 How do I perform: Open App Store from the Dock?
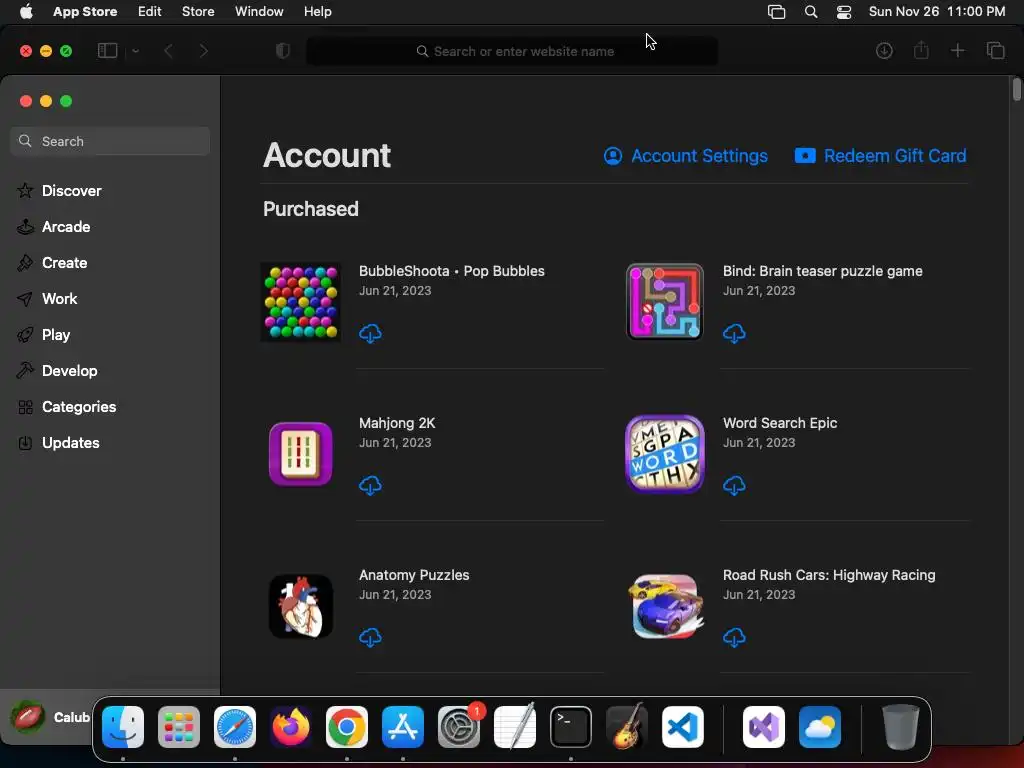point(403,727)
